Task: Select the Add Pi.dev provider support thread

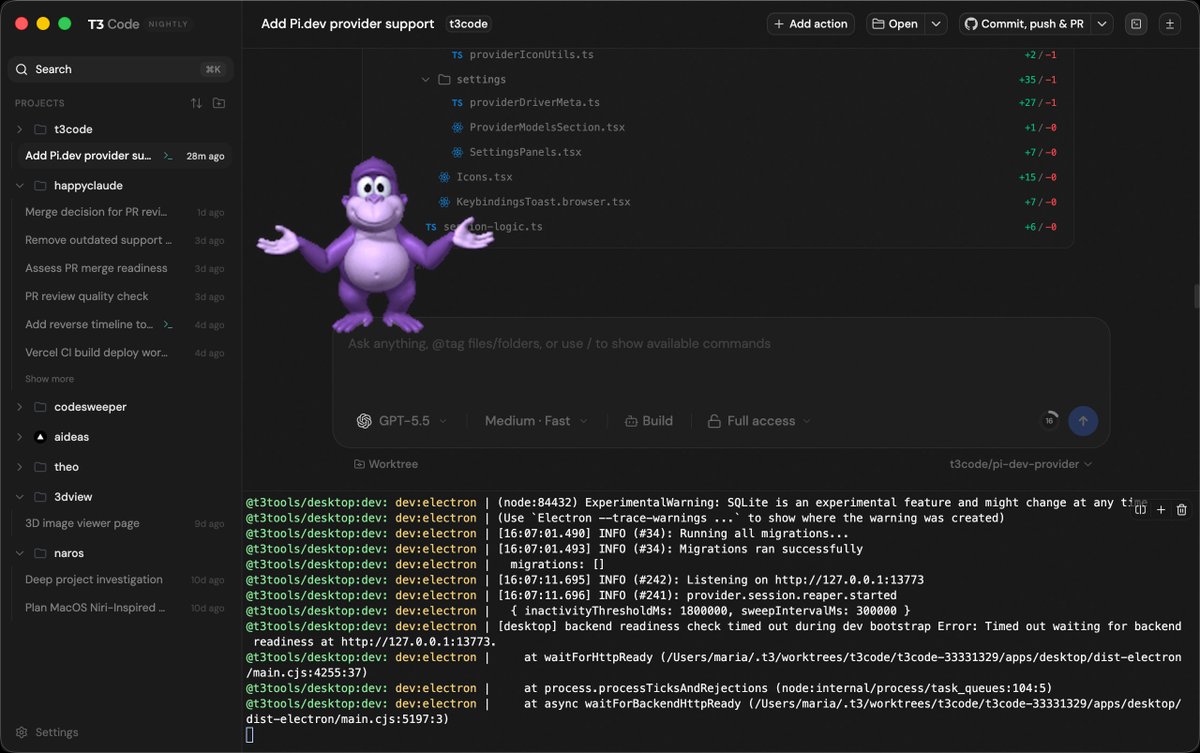Action: click(x=125, y=156)
